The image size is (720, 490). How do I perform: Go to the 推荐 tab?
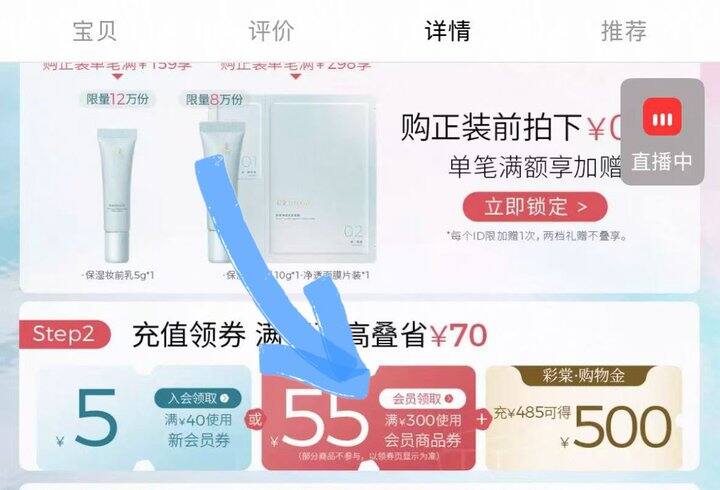click(624, 31)
